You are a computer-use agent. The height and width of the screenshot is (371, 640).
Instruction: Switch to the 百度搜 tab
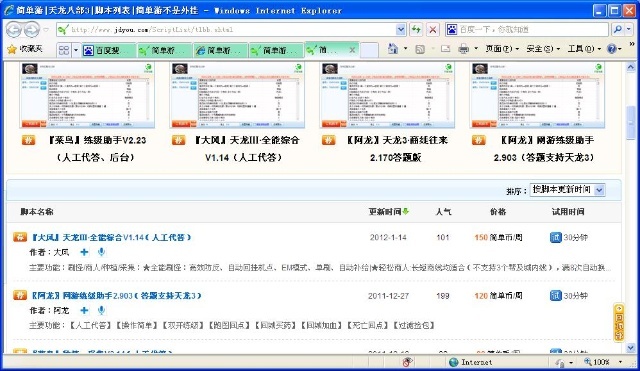(108, 50)
